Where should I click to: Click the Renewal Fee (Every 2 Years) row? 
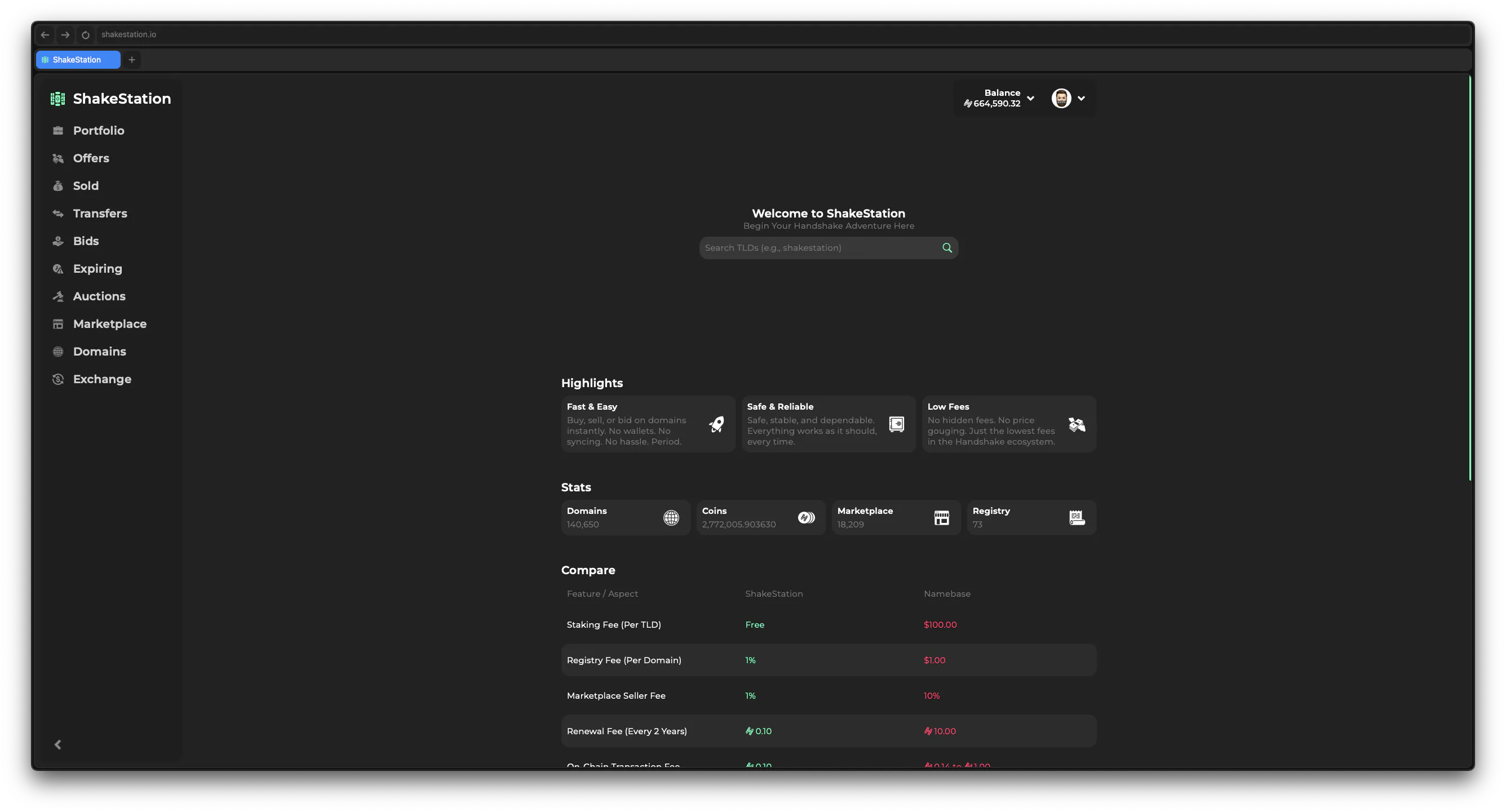pos(829,731)
